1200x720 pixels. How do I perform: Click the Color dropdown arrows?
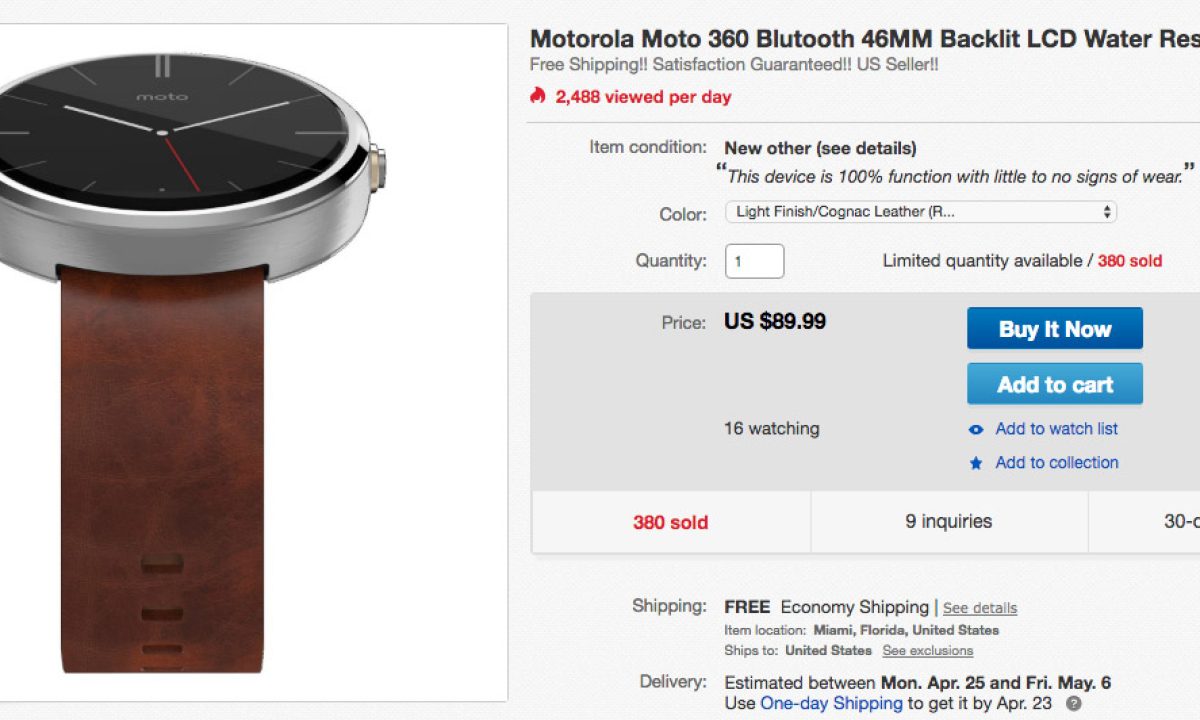[1106, 212]
